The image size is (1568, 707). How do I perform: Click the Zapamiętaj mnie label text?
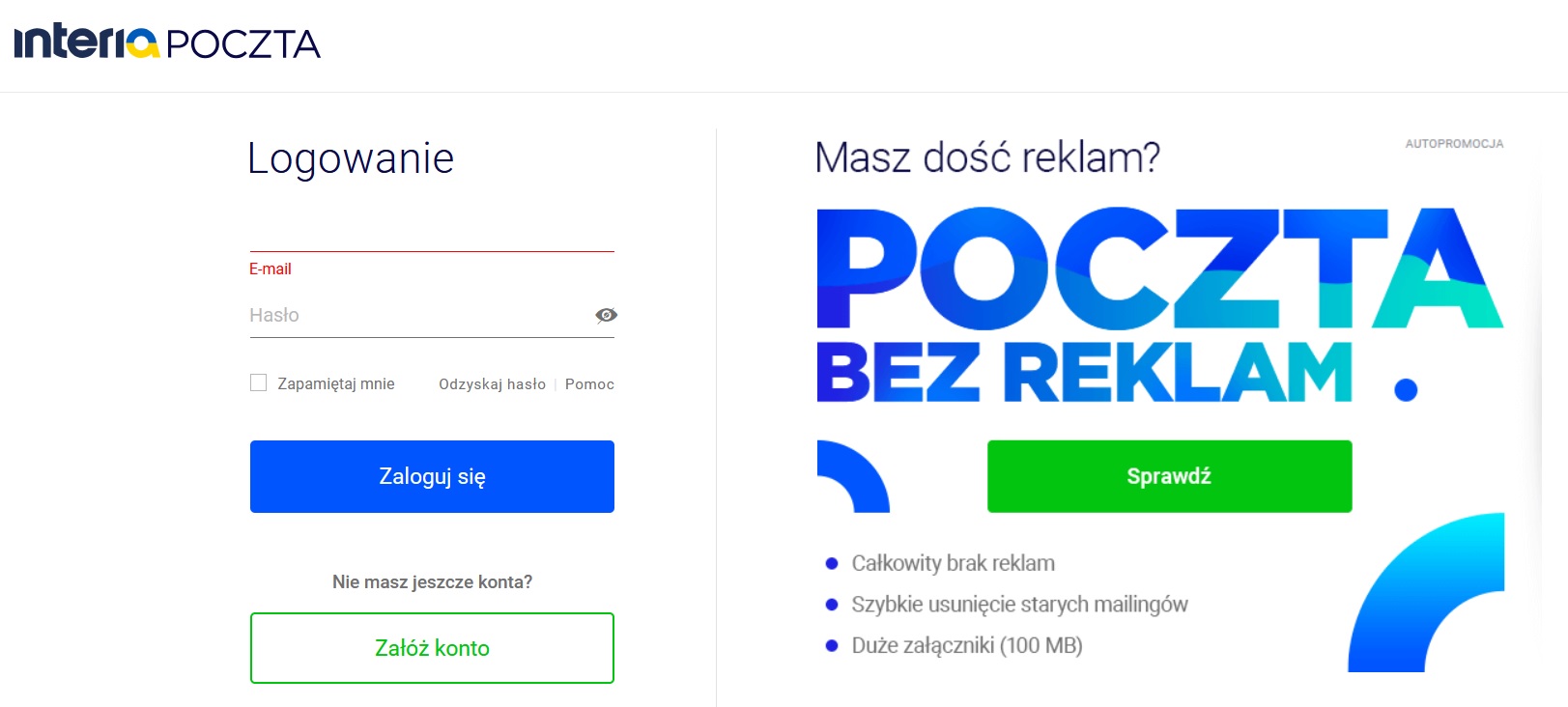(336, 383)
